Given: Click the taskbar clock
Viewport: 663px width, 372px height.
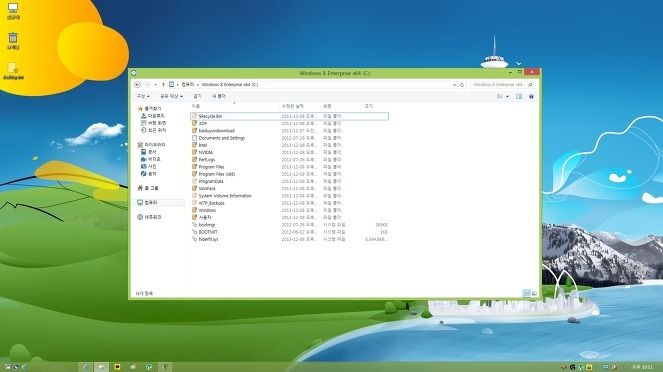Looking at the screenshot, I should [x=642, y=367].
